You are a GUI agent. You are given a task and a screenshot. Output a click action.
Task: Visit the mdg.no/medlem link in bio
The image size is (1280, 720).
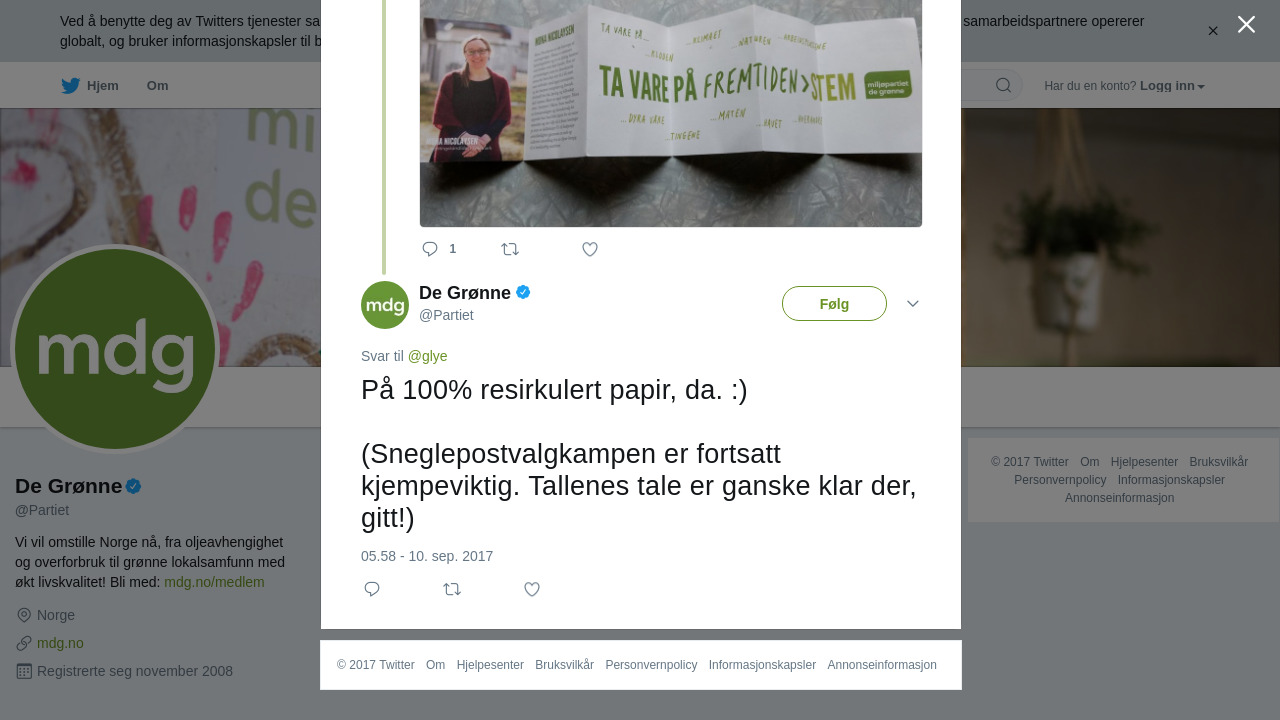[x=214, y=582]
